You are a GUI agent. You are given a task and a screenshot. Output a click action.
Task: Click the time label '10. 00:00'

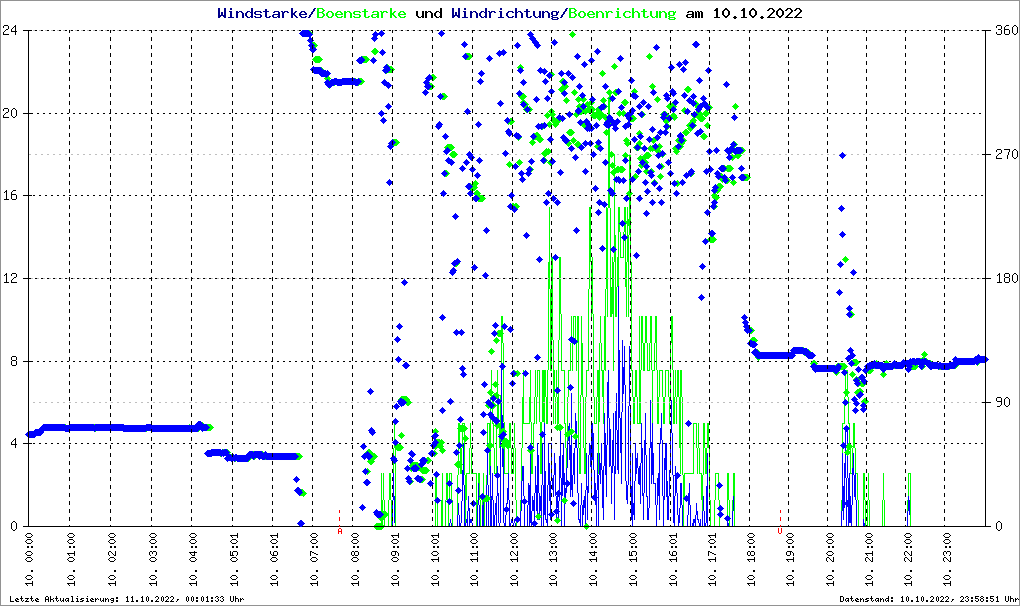coord(29,559)
